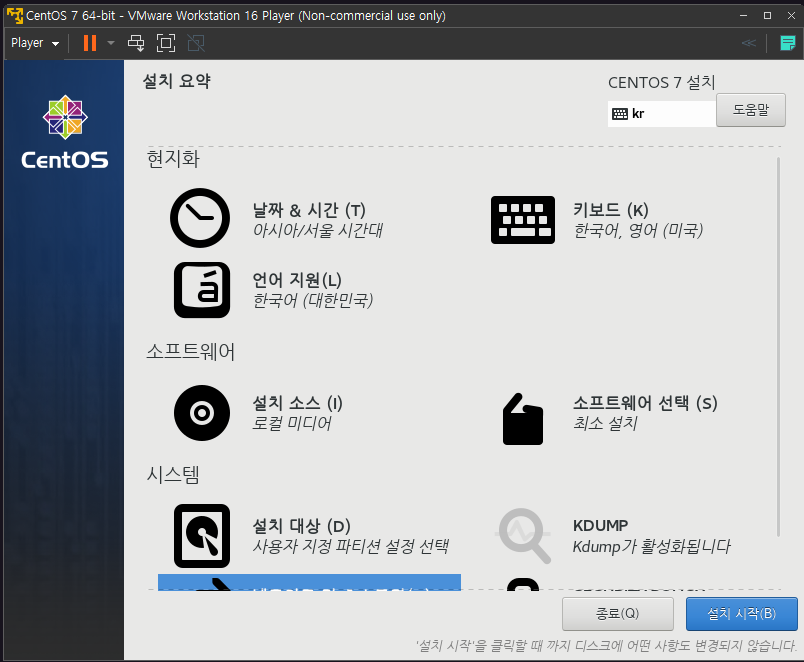Open the KDUMP settings

(600, 526)
